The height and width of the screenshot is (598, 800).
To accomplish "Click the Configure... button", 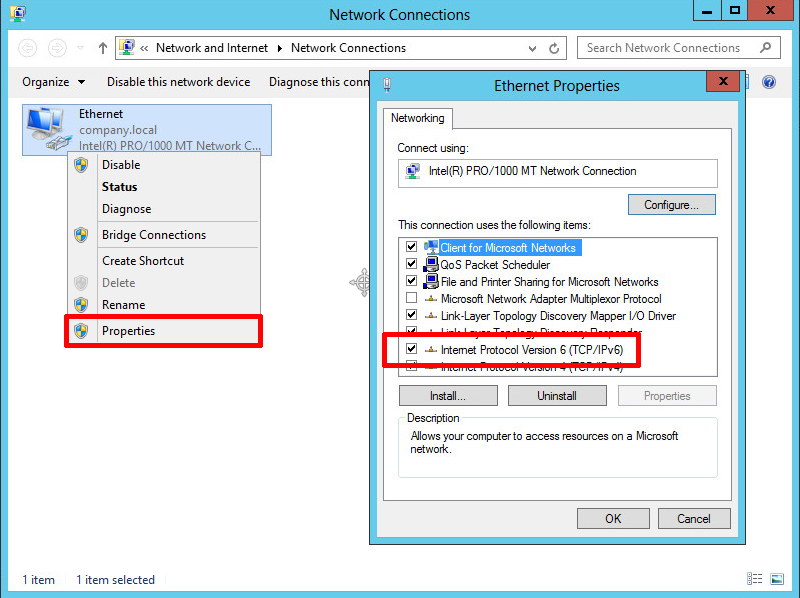I will click(671, 205).
